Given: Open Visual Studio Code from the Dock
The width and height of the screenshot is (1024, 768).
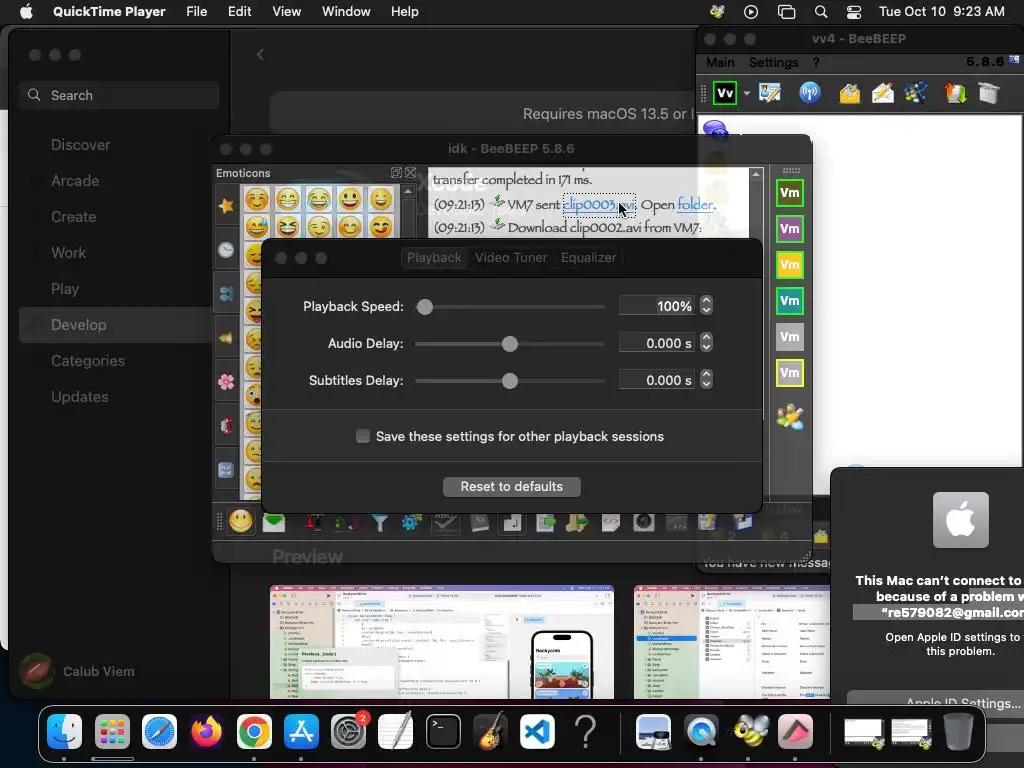Looking at the screenshot, I should 537,731.
